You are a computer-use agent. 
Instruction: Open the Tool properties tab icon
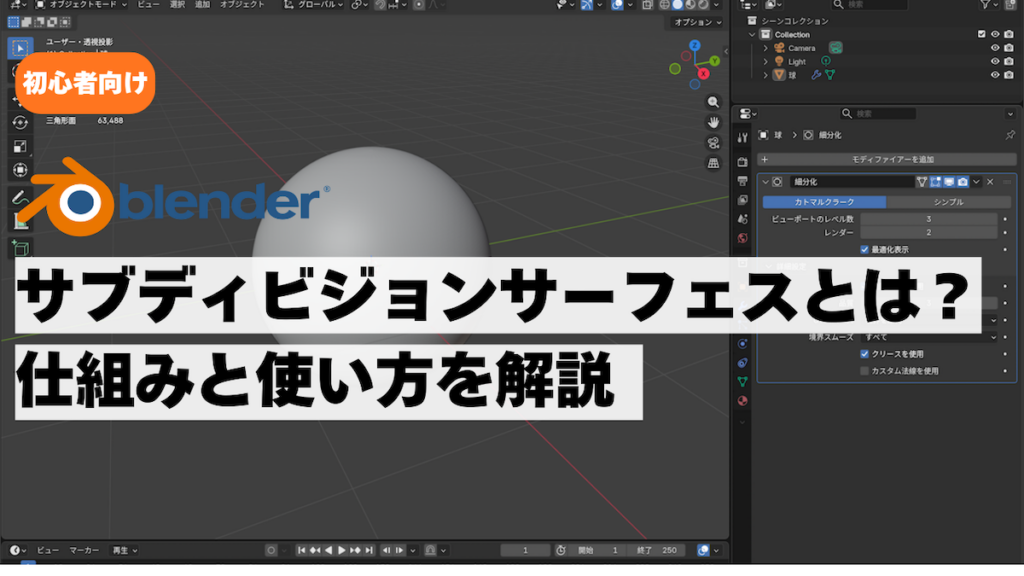742,137
